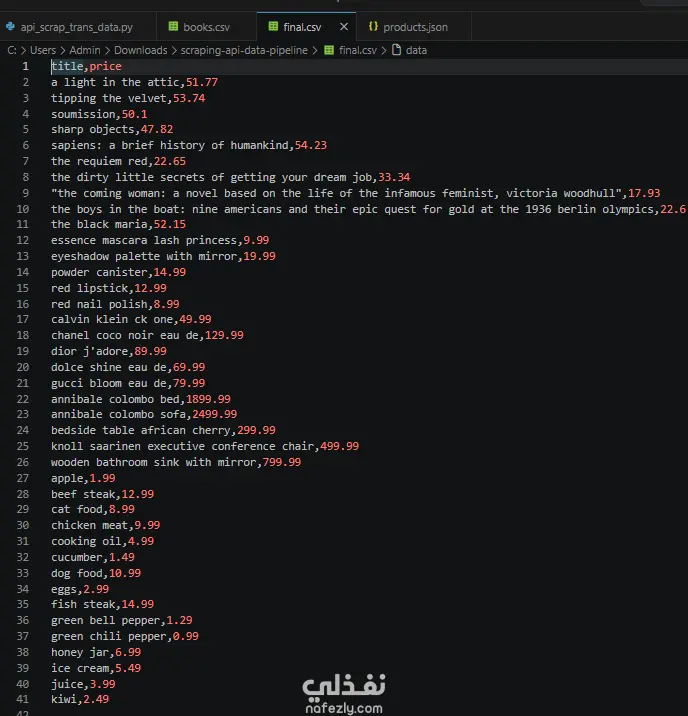Viewport: 688px width, 716px height.
Task: Click the CSV icon on final.csv tab
Action: tap(273, 26)
